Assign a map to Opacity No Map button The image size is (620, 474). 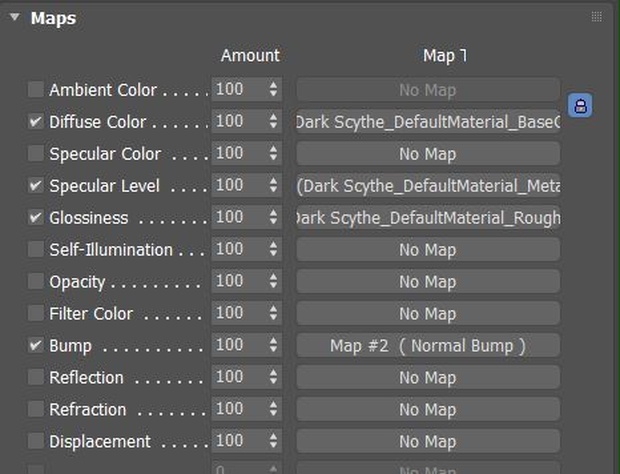coord(428,281)
